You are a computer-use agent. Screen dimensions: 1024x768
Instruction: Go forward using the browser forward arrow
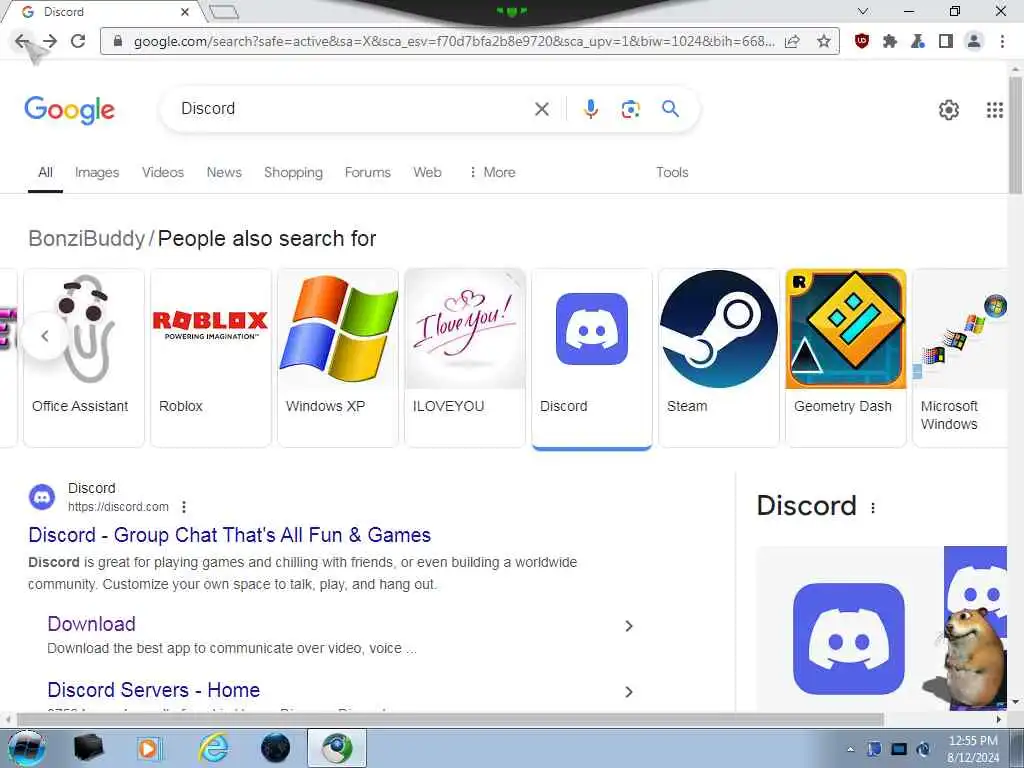pos(50,42)
